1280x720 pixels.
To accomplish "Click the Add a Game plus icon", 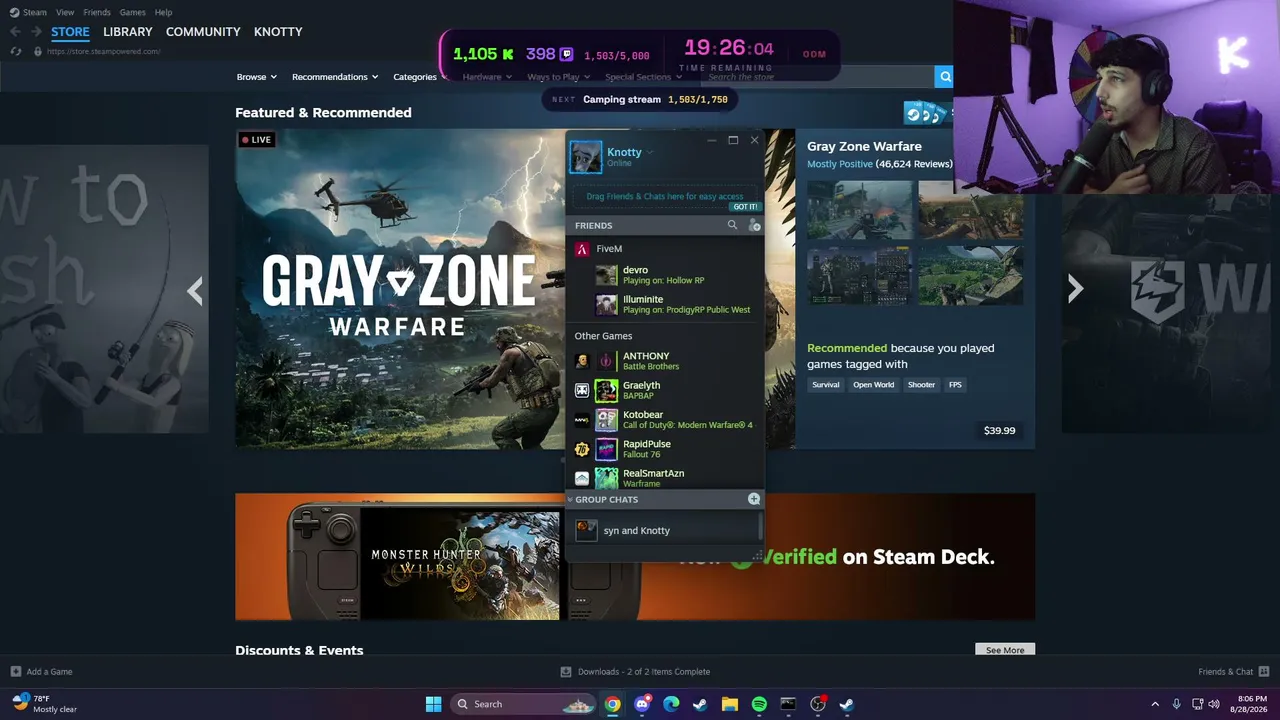I will pyautogui.click(x=15, y=672).
